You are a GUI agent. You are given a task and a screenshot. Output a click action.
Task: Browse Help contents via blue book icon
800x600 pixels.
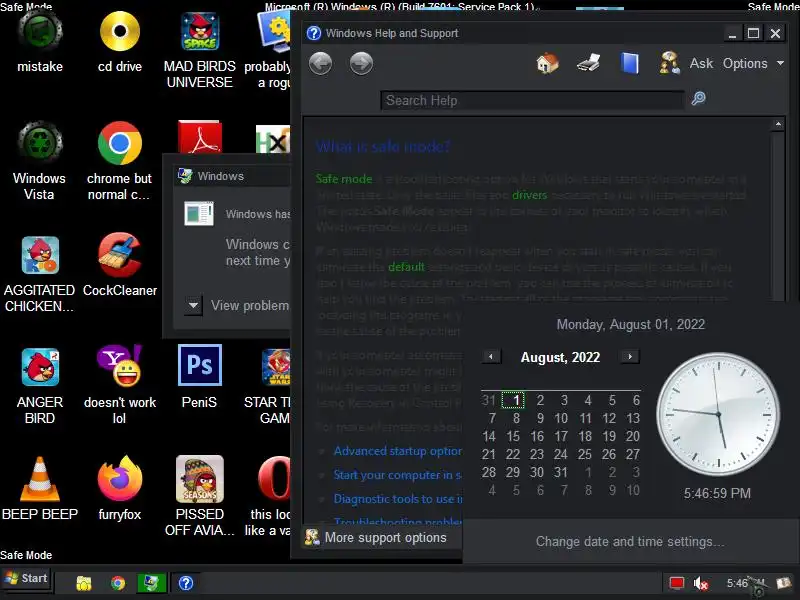(x=630, y=63)
